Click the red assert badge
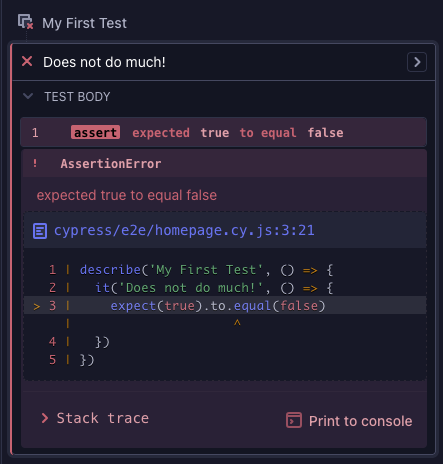 coord(95,133)
